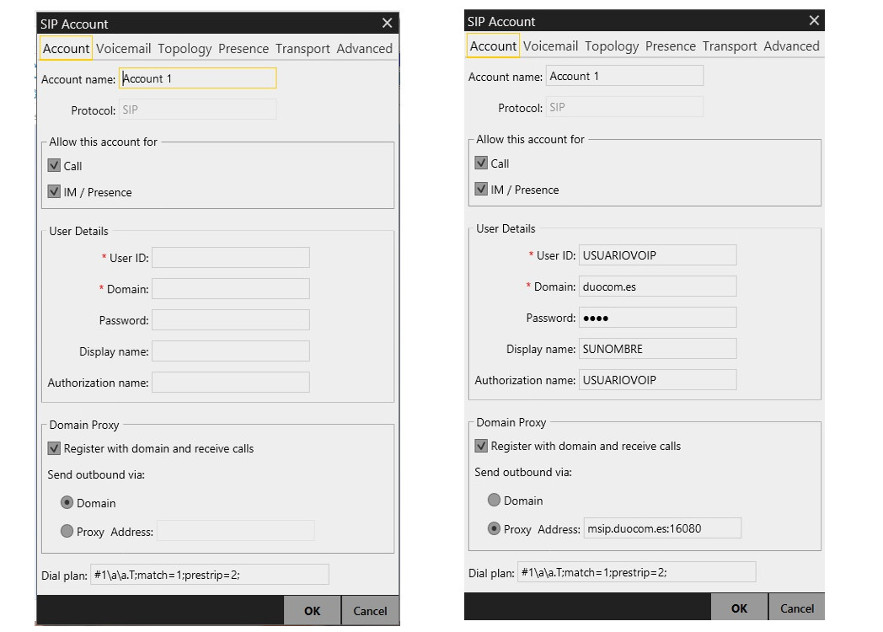Viewport: 883px width, 632px height.
Task: Open Voicemail tab in left dialog
Action: click(124, 48)
